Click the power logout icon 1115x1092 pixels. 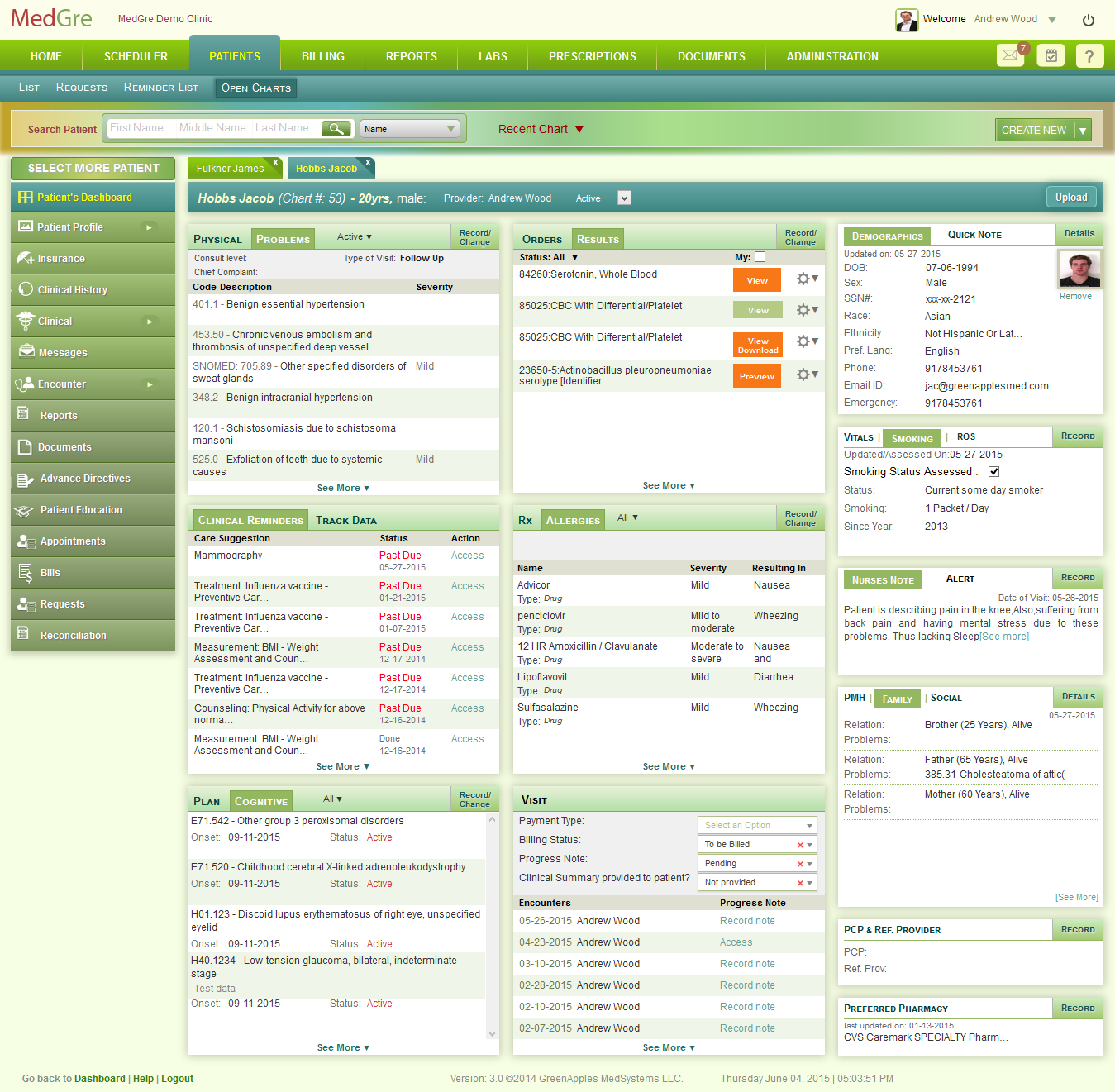coord(1089,20)
